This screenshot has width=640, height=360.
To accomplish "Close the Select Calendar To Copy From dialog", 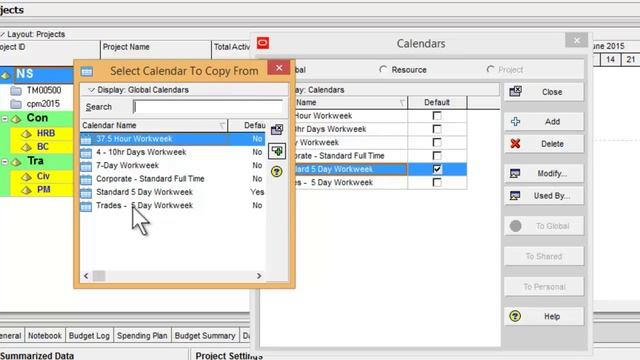I will pyautogui.click(x=279, y=68).
